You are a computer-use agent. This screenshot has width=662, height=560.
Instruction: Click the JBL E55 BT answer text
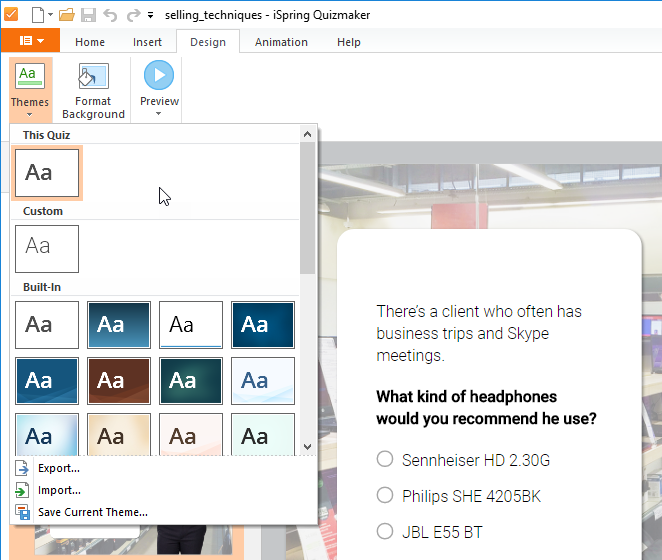click(442, 532)
